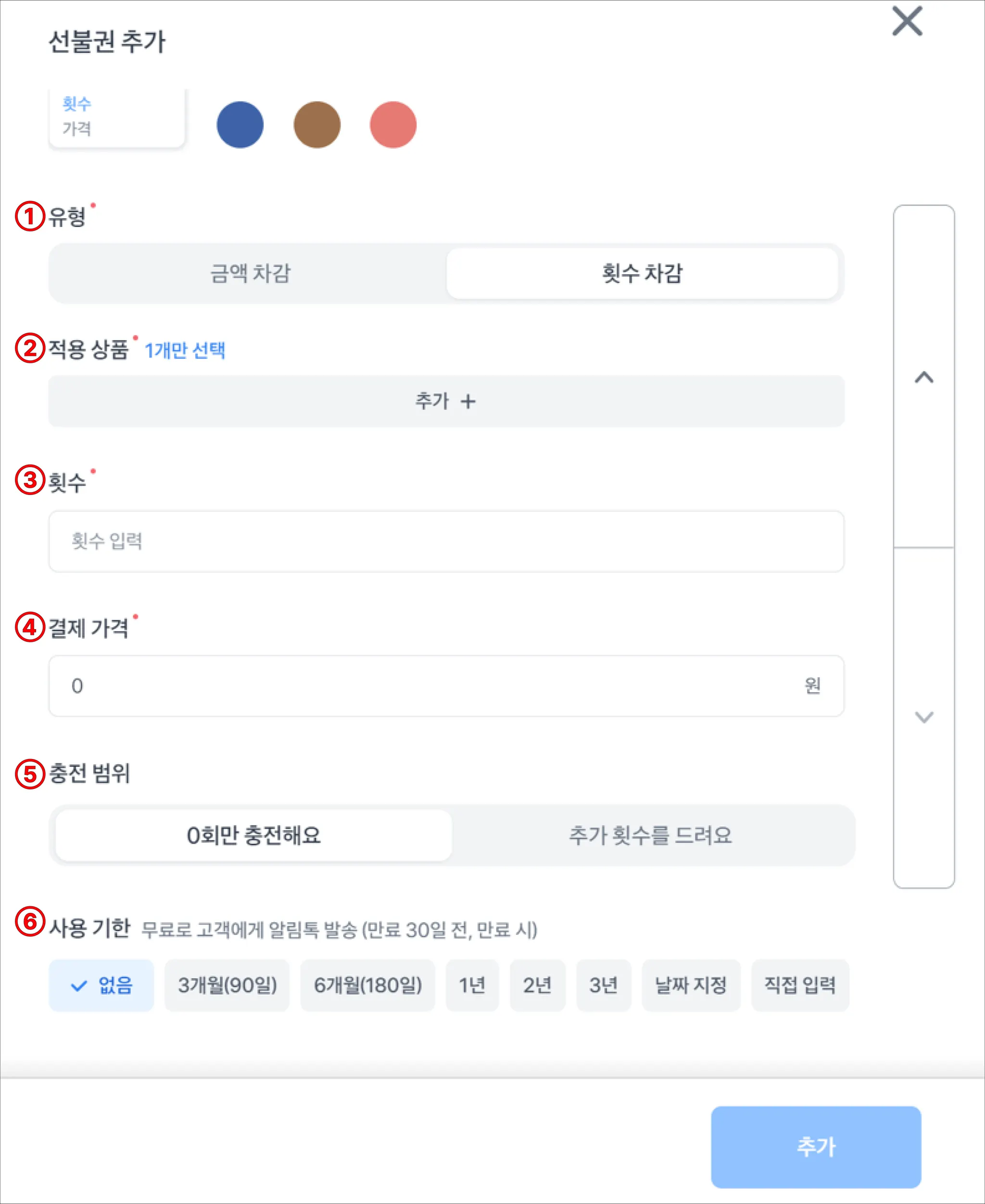Choose the coral pink color swatch
The height and width of the screenshot is (1204, 985).
click(x=392, y=125)
